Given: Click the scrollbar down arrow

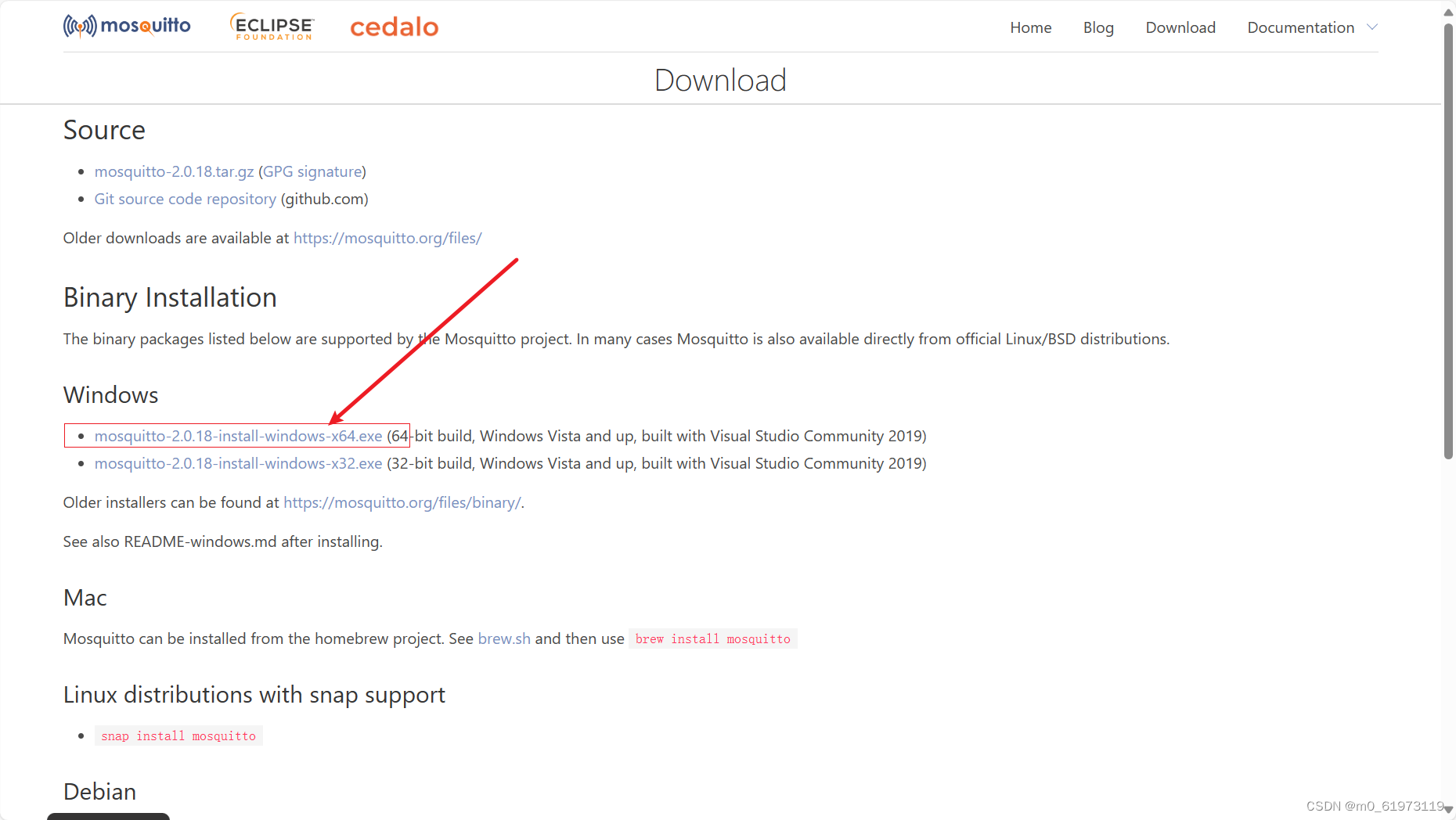Looking at the screenshot, I should click(1448, 810).
